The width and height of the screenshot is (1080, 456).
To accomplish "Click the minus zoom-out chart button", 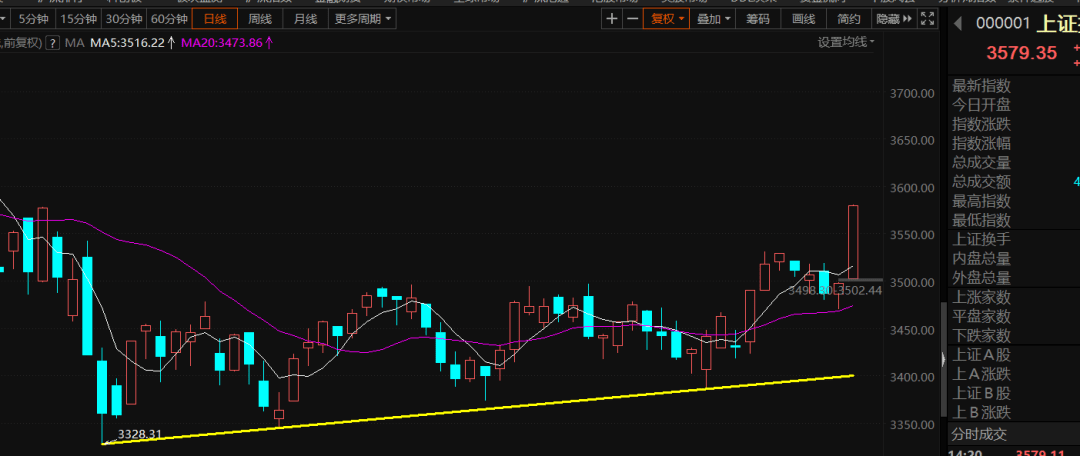I will (632, 19).
